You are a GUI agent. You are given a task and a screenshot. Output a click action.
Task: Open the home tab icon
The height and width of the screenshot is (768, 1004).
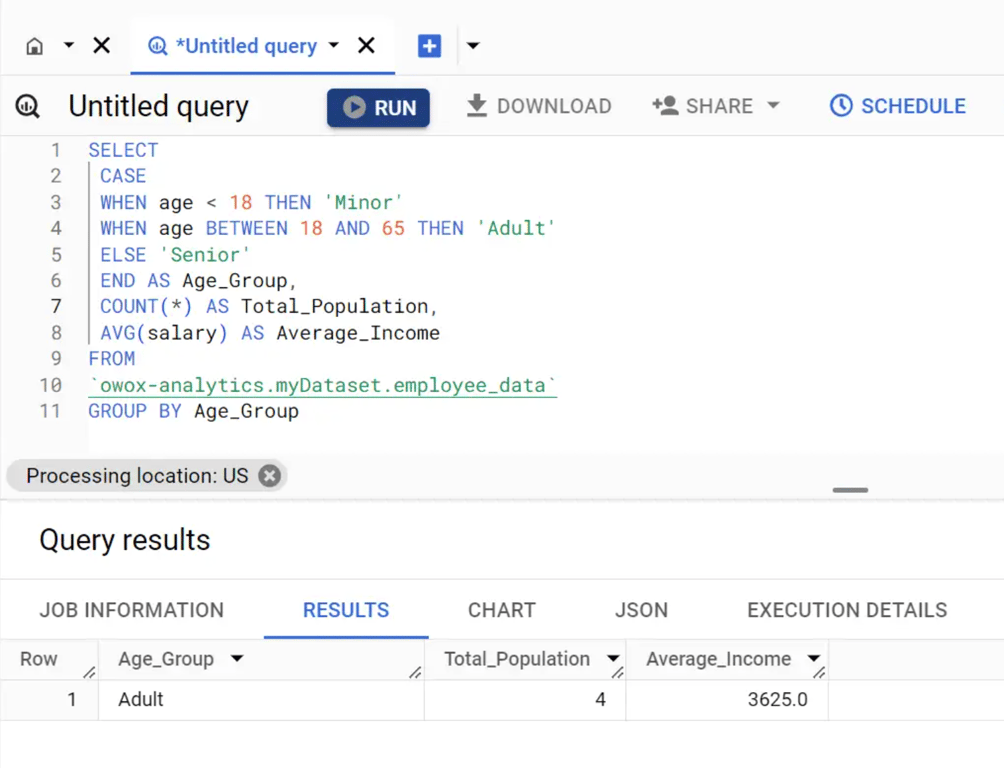[x=35, y=46]
